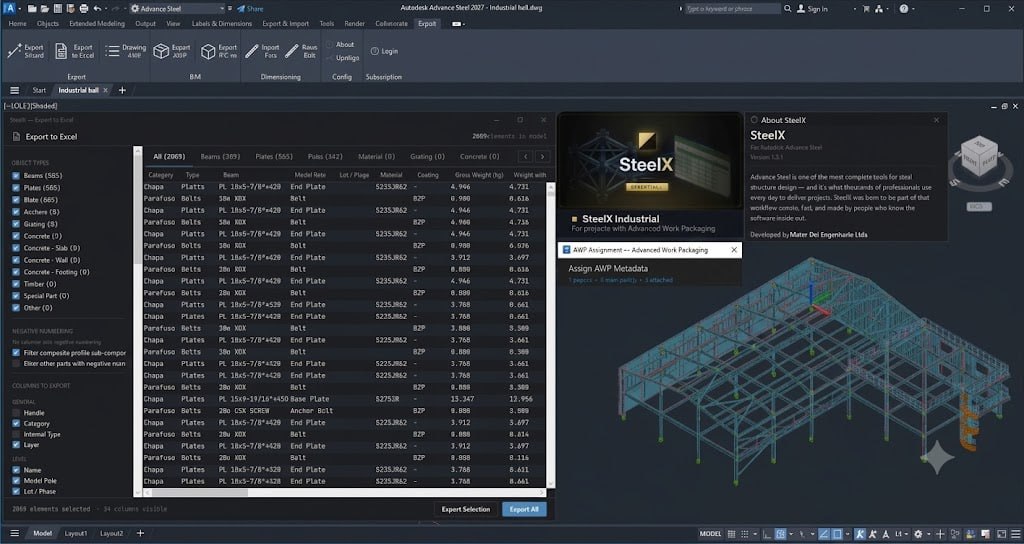Open the Extended Modeling ribbon tab

click(97, 24)
